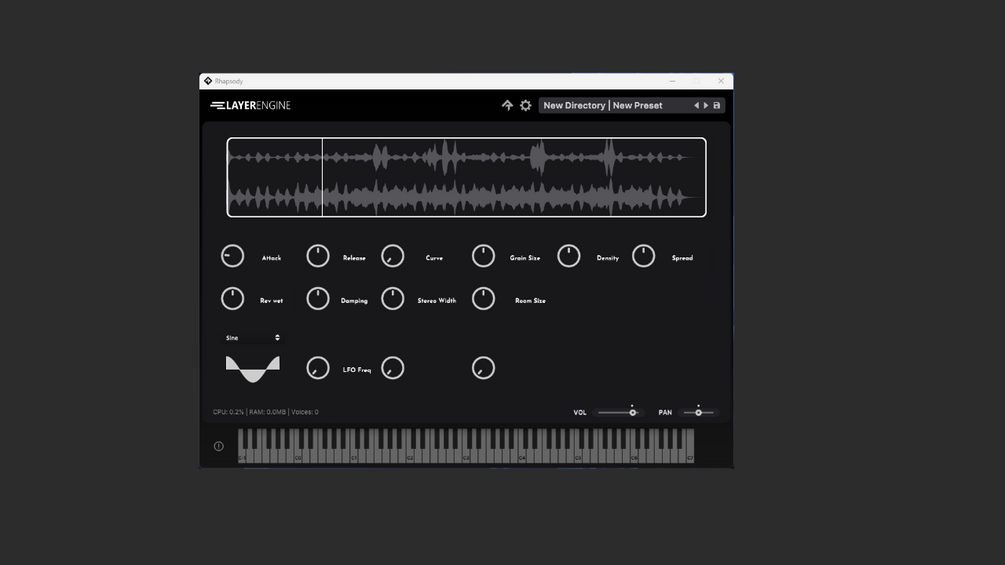1005x565 pixels.
Task: Click the Grain Size label
Action: tap(525, 258)
